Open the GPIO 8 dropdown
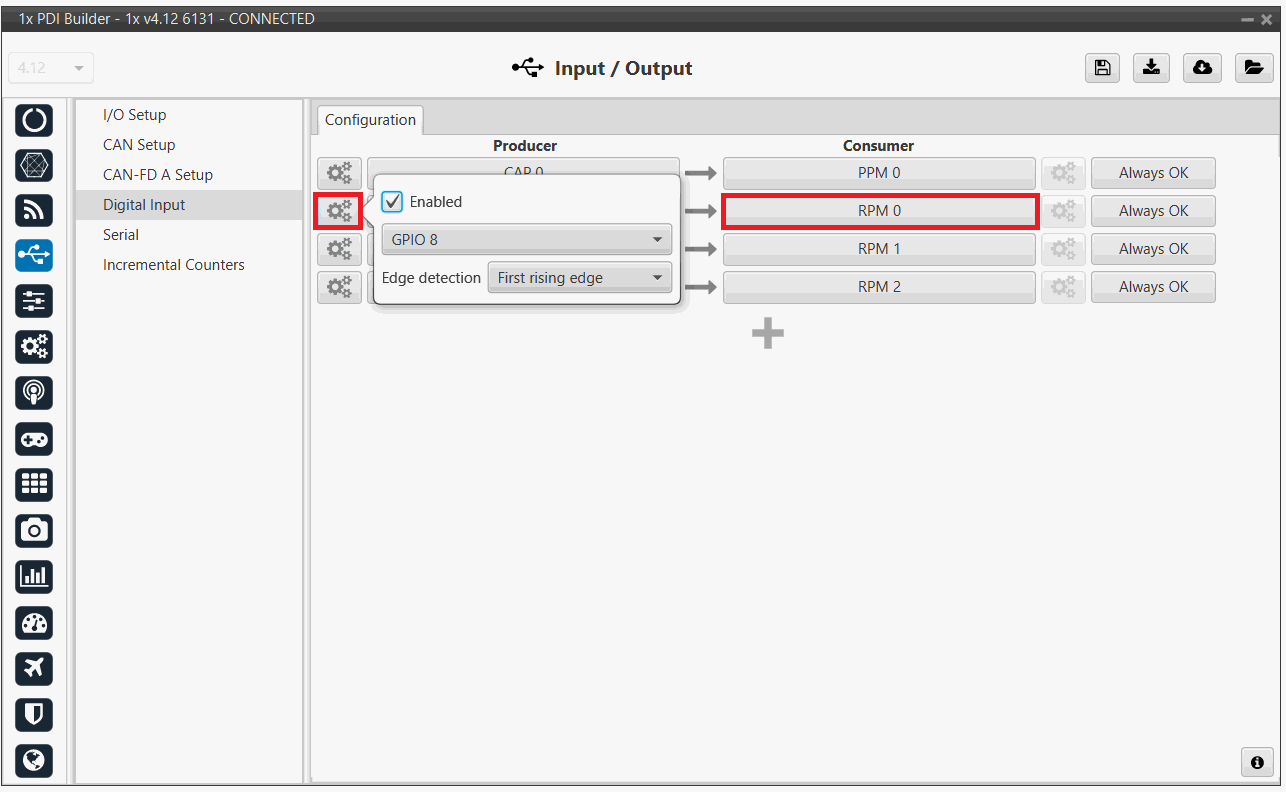This screenshot has width=1286, height=792. 526,240
